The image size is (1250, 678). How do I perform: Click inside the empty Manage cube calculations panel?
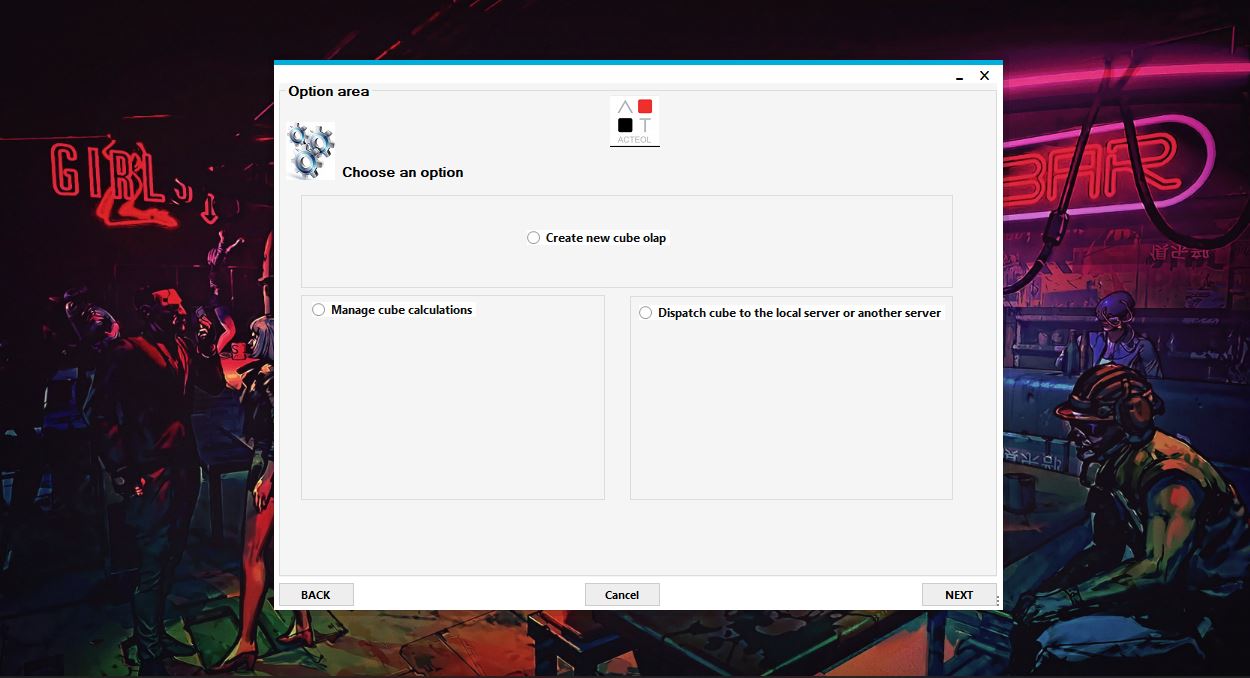(453, 410)
